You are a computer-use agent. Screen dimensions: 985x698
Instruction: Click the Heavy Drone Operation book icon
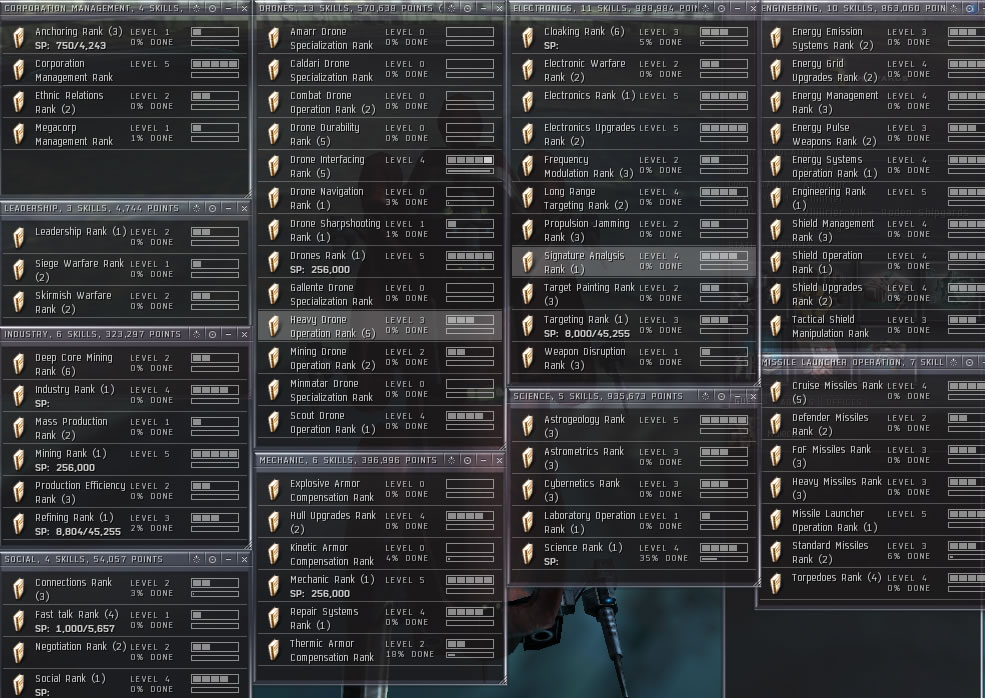(274, 326)
